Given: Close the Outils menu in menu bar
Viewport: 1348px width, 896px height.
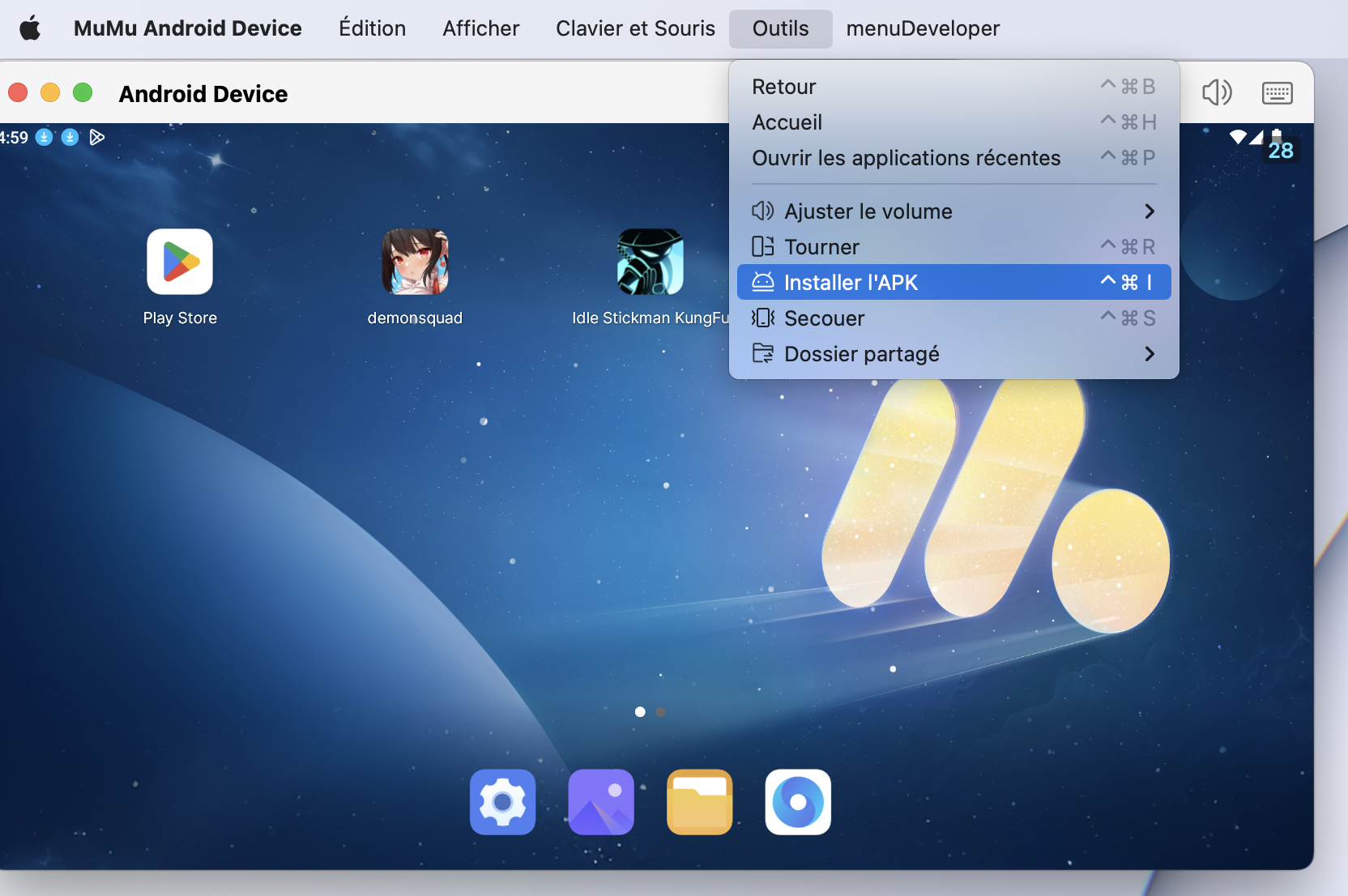Looking at the screenshot, I should pyautogui.click(x=781, y=28).
